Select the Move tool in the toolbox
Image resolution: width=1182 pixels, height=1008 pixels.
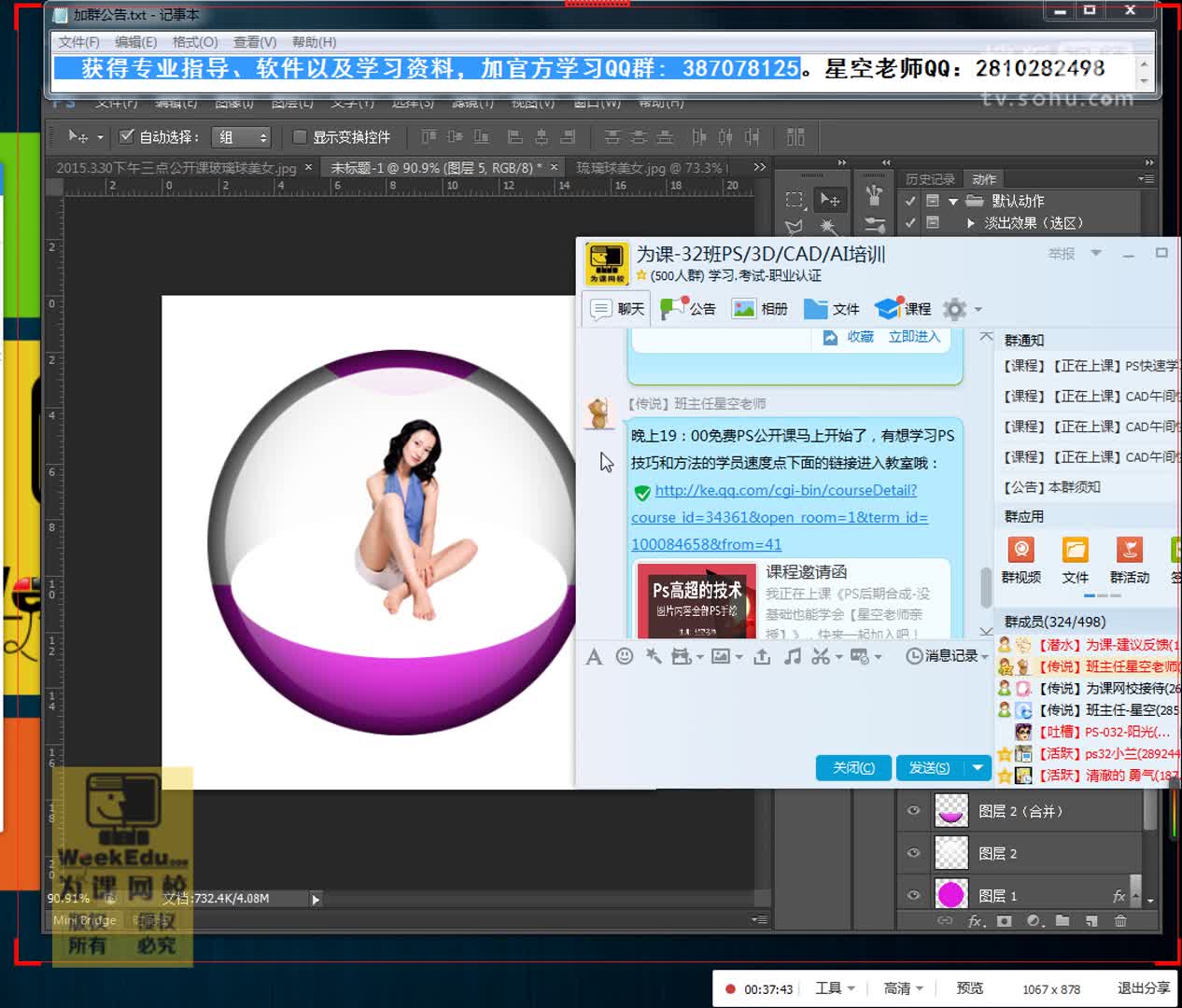coord(829,199)
